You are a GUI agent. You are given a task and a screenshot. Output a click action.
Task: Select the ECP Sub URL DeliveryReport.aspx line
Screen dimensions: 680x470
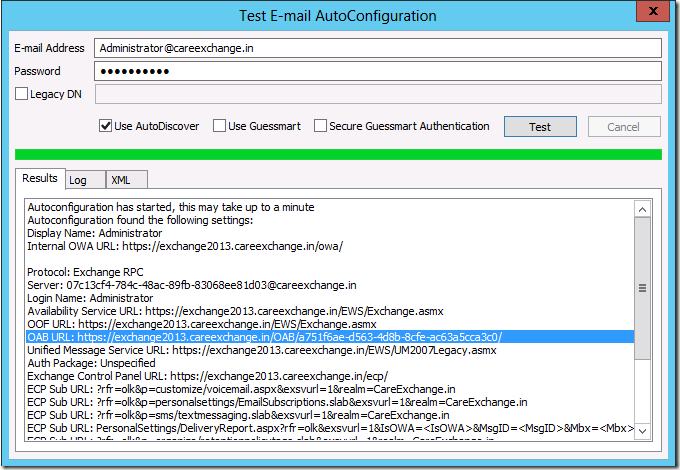click(x=330, y=428)
